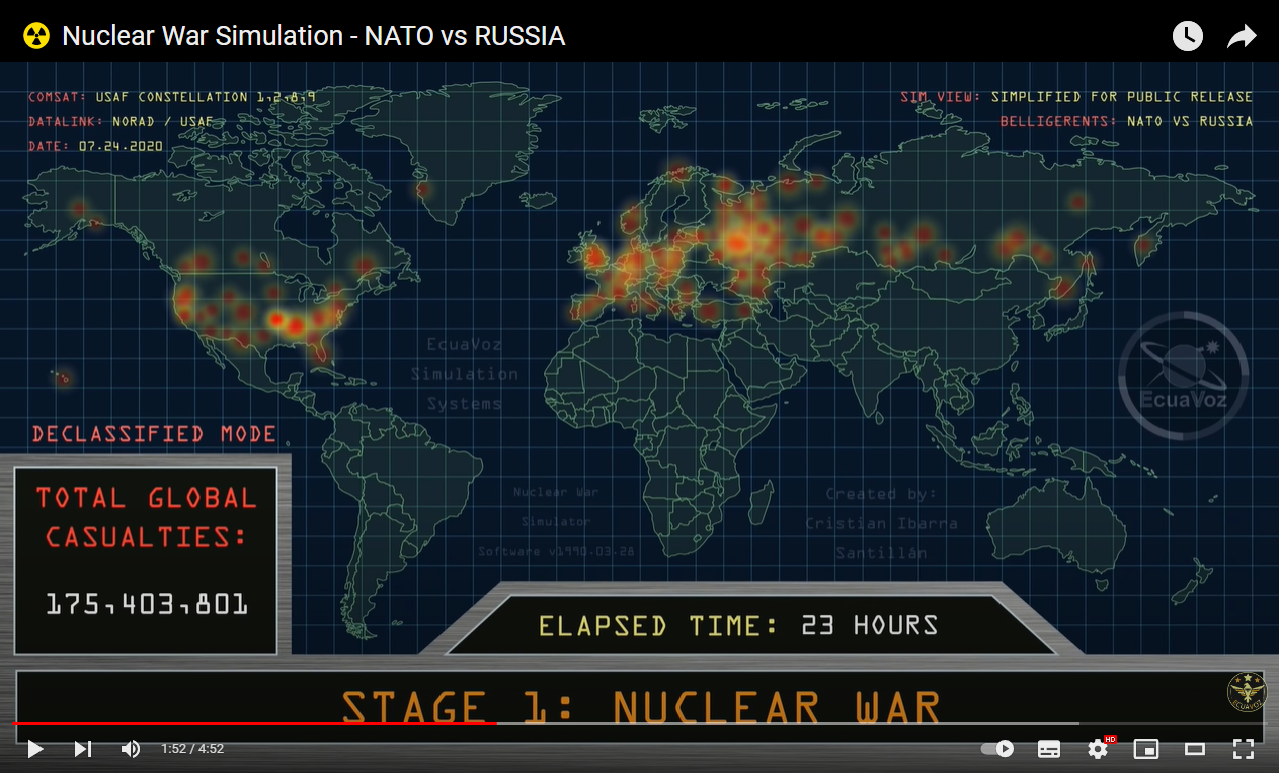Enable theater mode
Image resolution: width=1279 pixels, height=773 pixels.
tap(1194, 748)
